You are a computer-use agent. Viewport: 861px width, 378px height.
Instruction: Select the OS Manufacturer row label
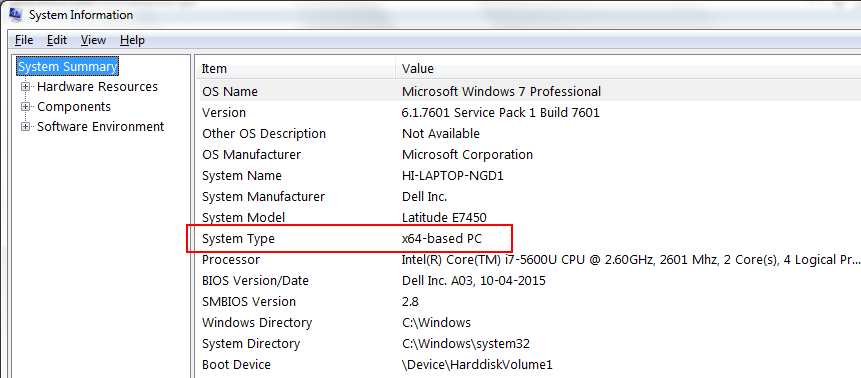[251, 154]
